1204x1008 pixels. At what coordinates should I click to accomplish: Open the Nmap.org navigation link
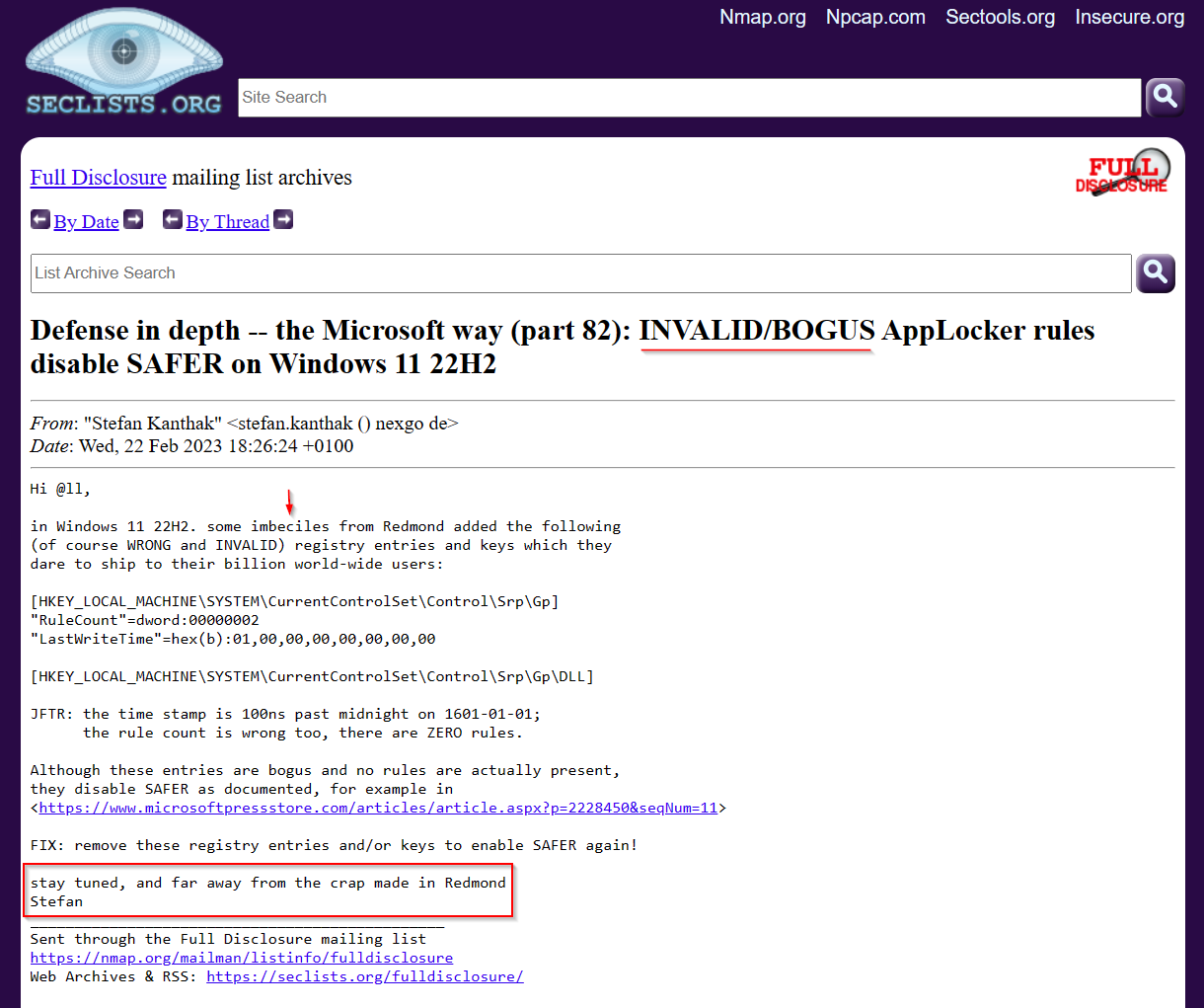coord(763,17)
